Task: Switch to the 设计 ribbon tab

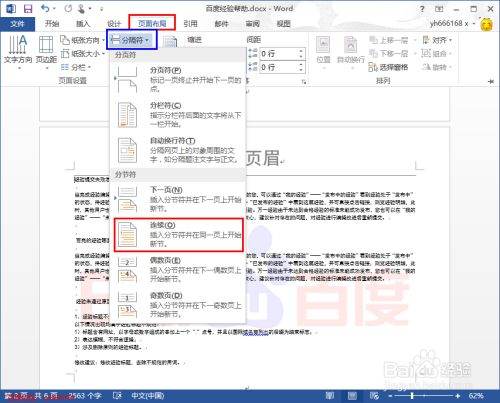Action: pyautogui.click(x=114, y=24)
